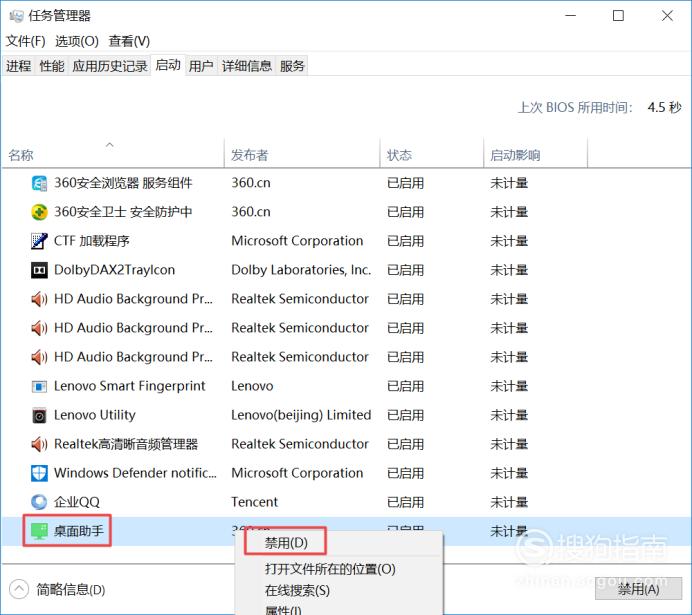Select the Lenovo Smart Fingerprint entry
Viewport: 692px width, 615px height.
(130, 386)
